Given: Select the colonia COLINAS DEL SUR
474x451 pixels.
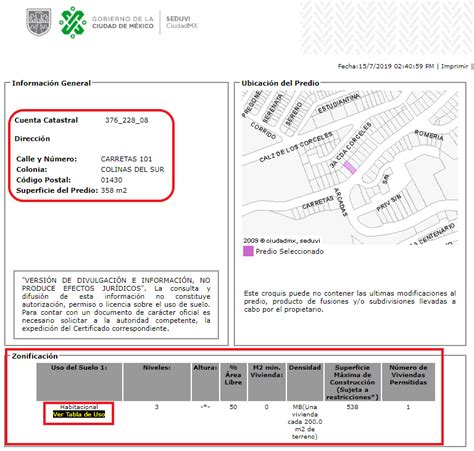Looking at the screenshot, I should pyautogui.click(x=132, y=169).
